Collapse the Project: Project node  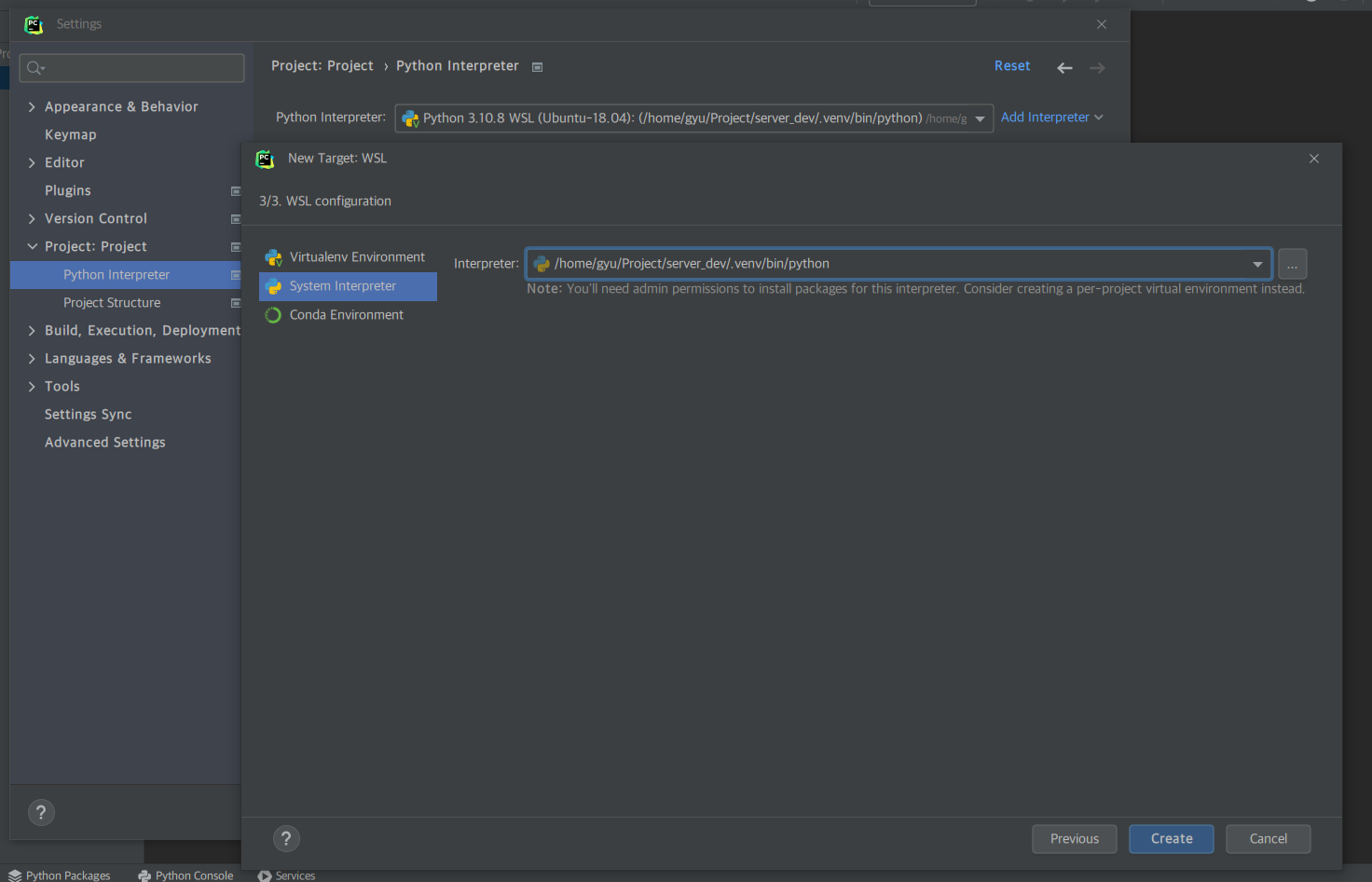click(x=32, y=247)
